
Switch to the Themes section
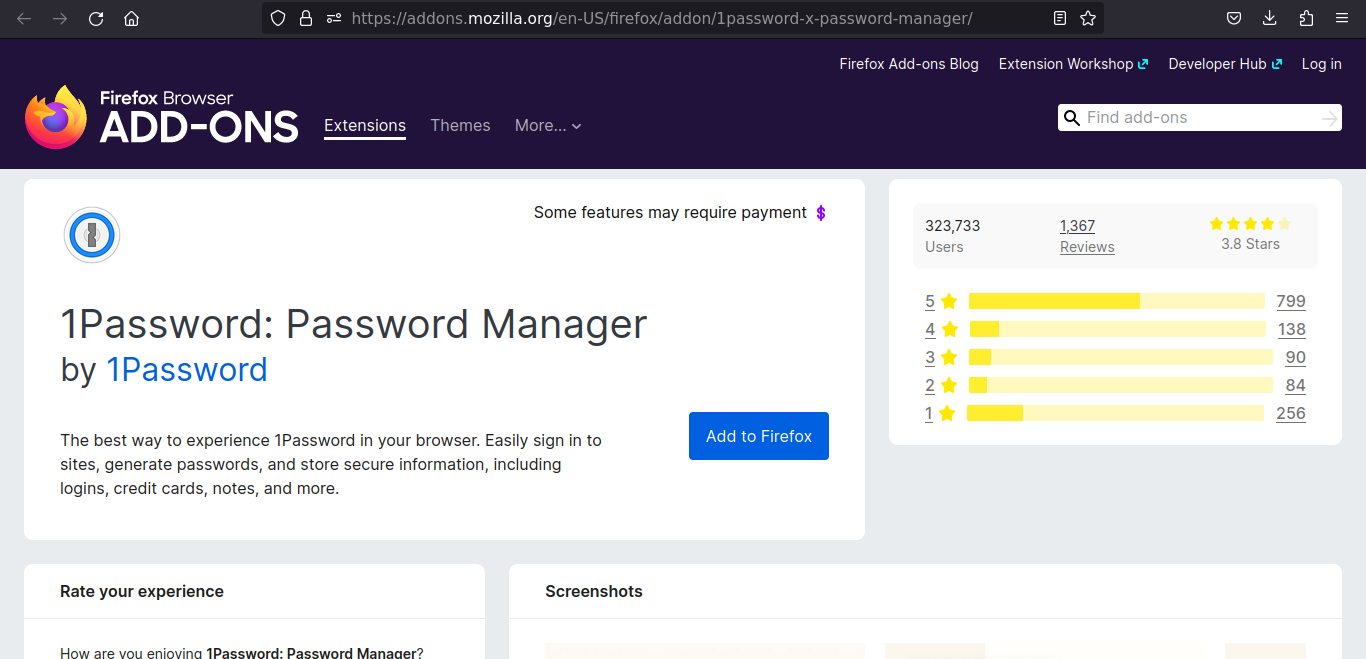460,125
